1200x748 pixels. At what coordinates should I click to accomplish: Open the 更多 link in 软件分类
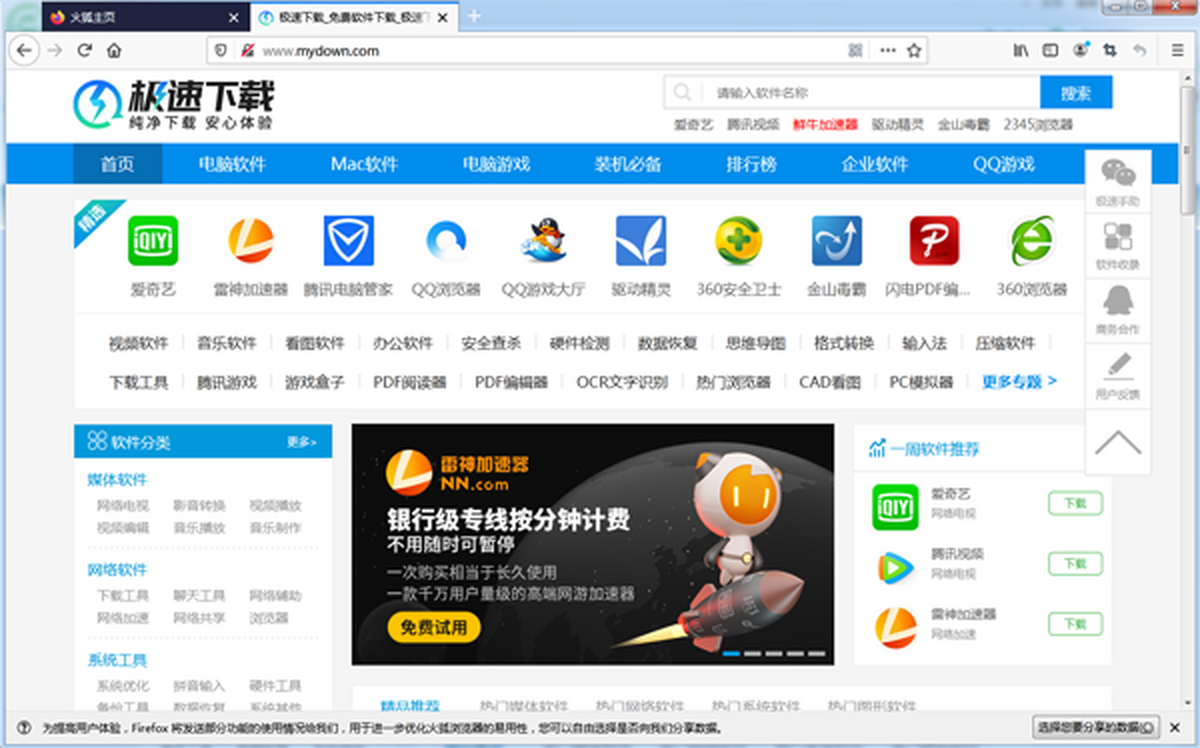[301, 441]
